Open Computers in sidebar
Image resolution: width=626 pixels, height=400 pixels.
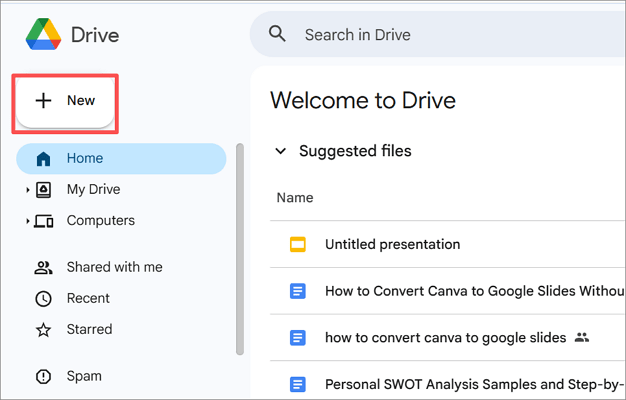coord(101,220)
